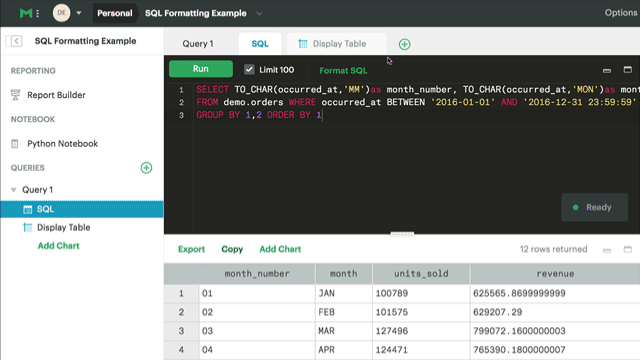This screenshot has width=640, height=360.
Task: Switch to the SQL tab
Action: click(260, 44)
